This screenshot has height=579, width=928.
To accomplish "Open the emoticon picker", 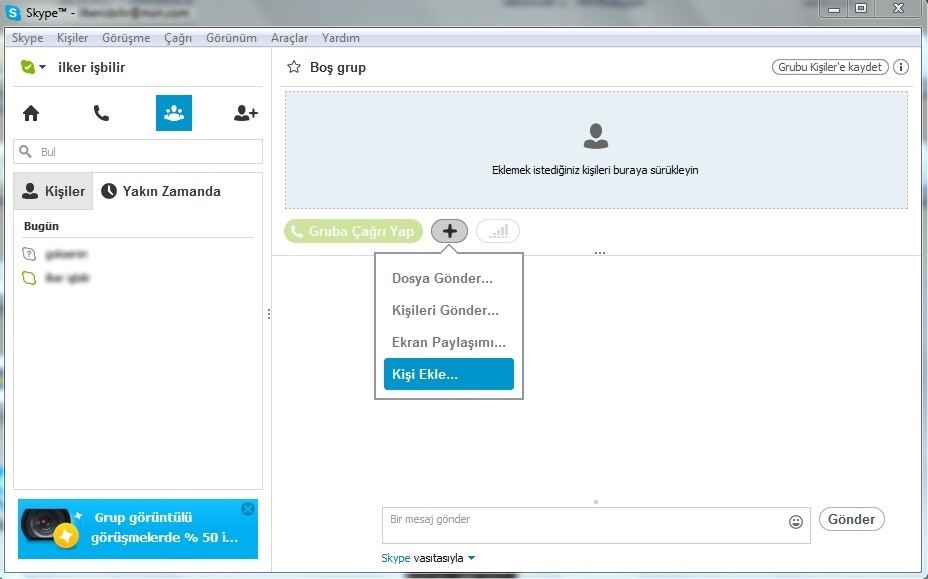I will (x=796, y=522).
